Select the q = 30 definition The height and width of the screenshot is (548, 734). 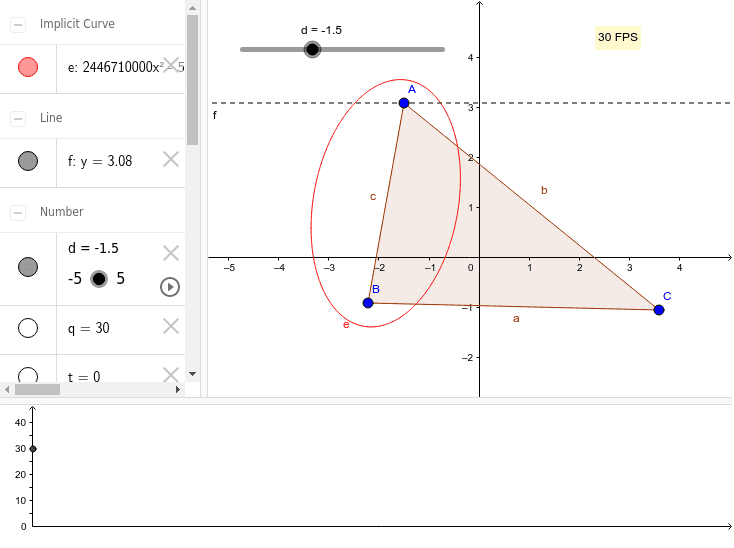(88, 328)
